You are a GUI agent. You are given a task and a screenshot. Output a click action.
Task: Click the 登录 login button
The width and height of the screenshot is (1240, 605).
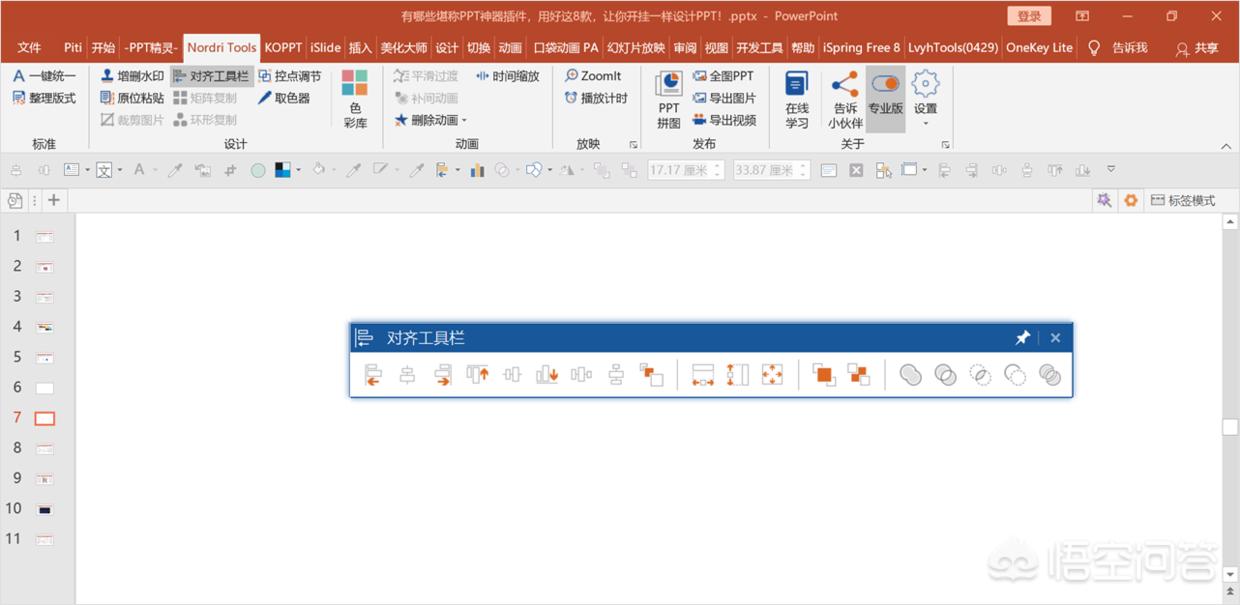click(1029, 16)
